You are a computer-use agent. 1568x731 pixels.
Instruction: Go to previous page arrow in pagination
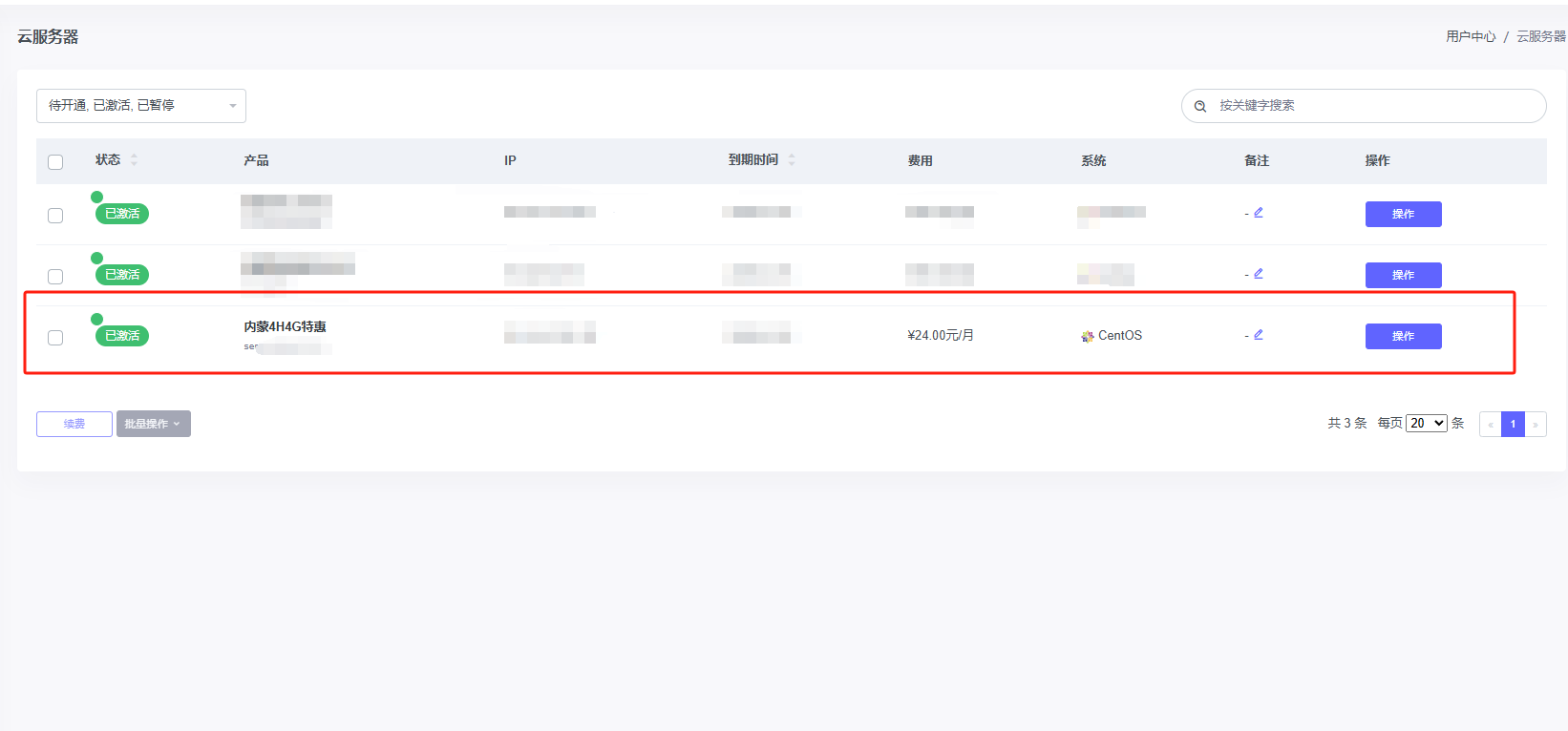1491,424
